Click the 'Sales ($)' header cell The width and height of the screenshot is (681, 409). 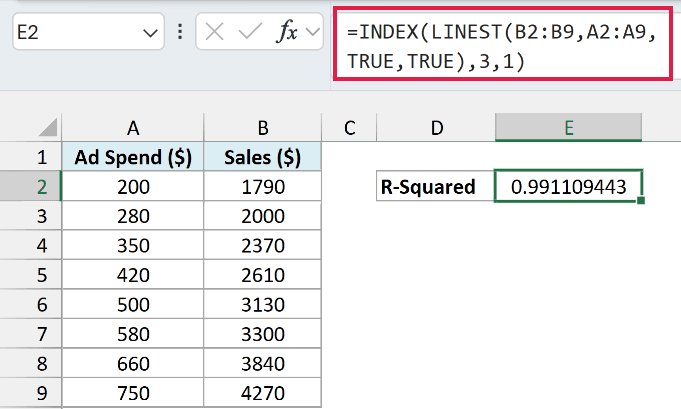click(262, 157)
